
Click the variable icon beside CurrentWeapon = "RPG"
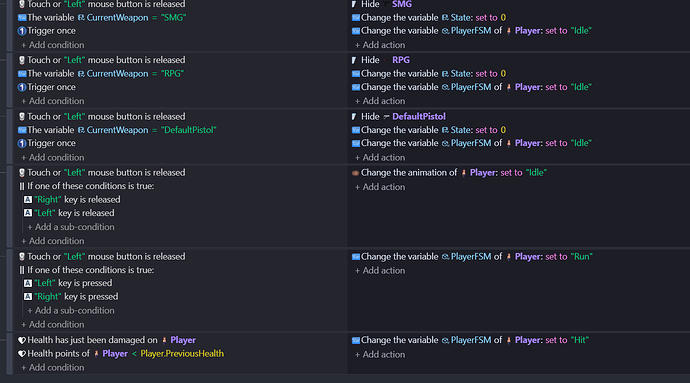[x=22, y=74]
